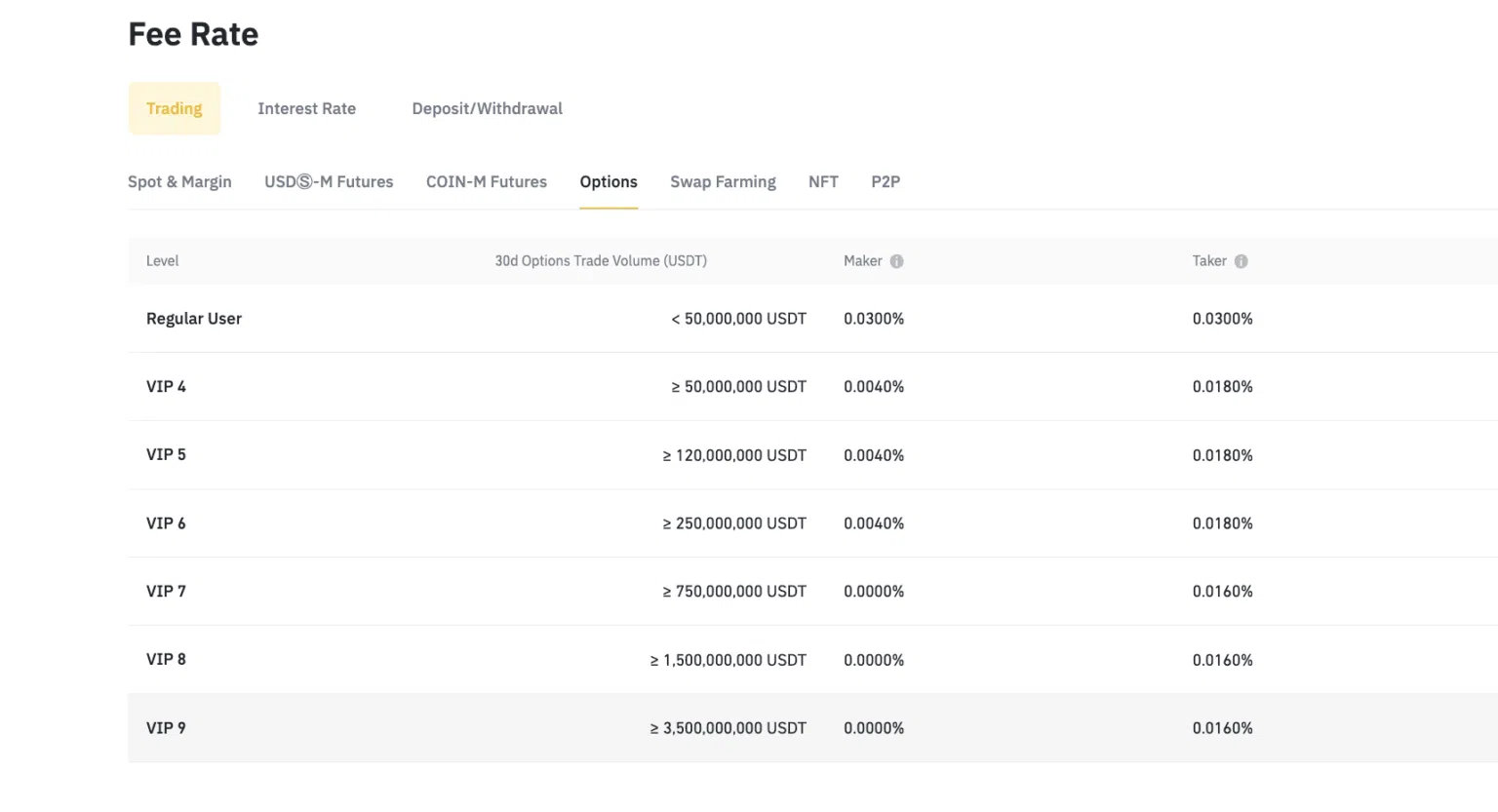Click the VIP 5 level row
The image size is (1498, 812).
166,455
